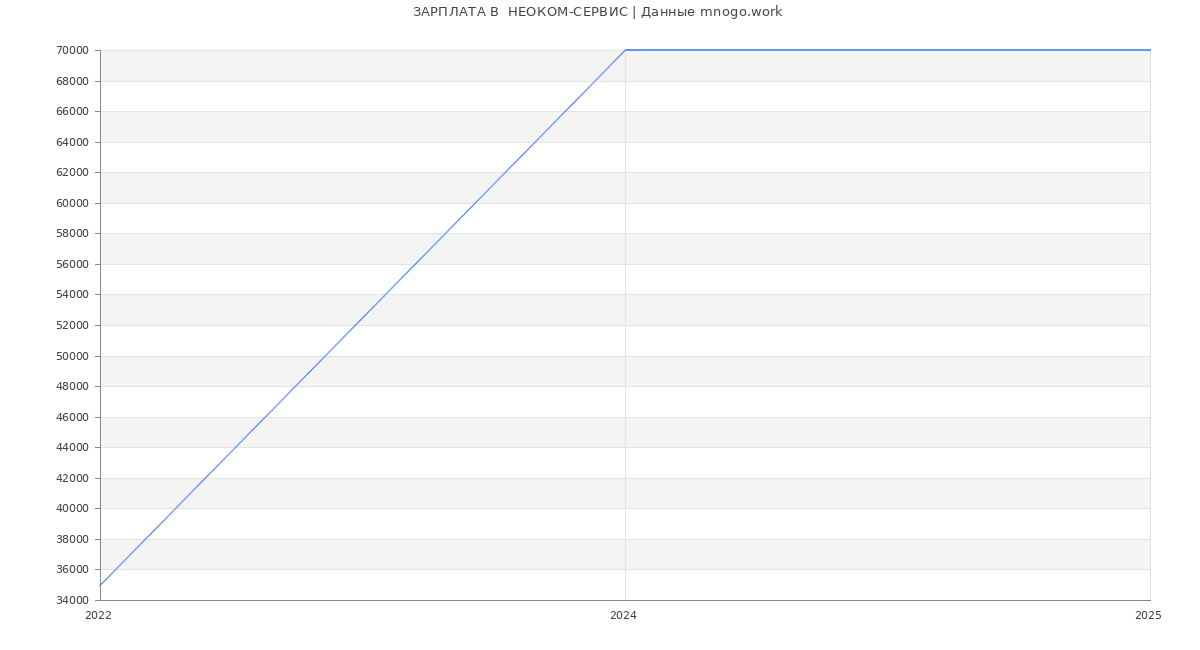Click the 46000 y-axis label
This screenshot has height=650, width=1200.
73,417
